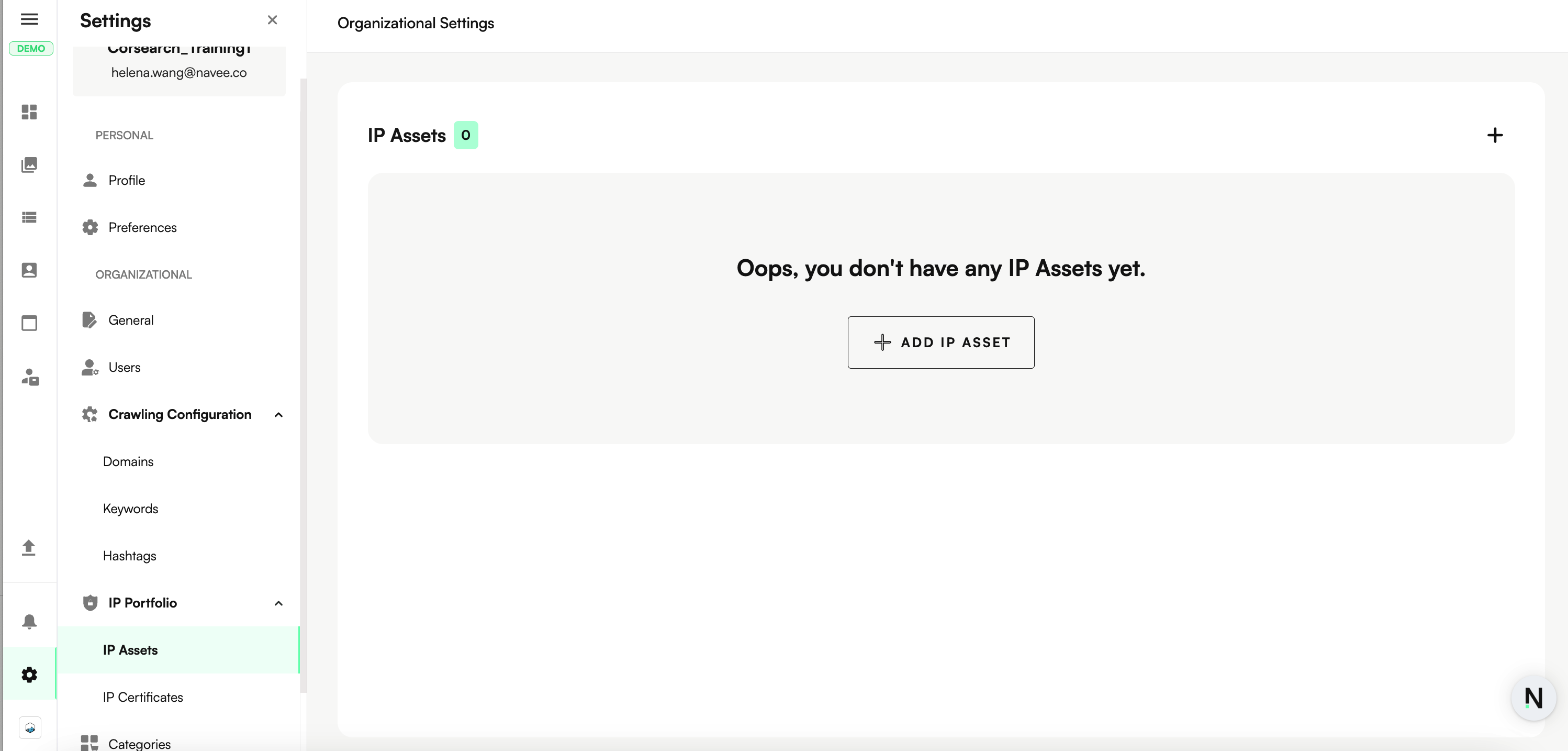Open IP Certificates sub-item
The height and width of the screenshot is (751, 1568).
click(x=142, y=697)
